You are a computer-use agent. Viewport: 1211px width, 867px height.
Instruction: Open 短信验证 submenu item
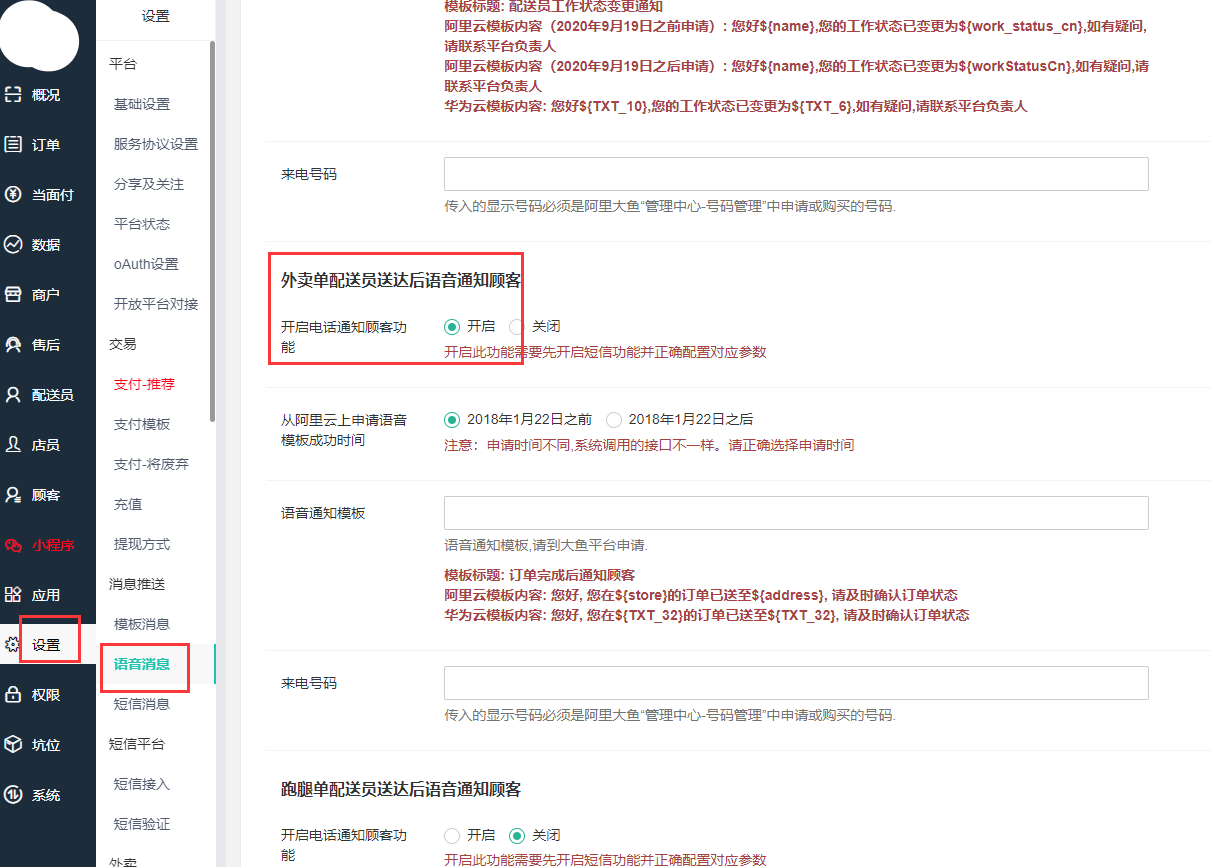coord(142,824)
